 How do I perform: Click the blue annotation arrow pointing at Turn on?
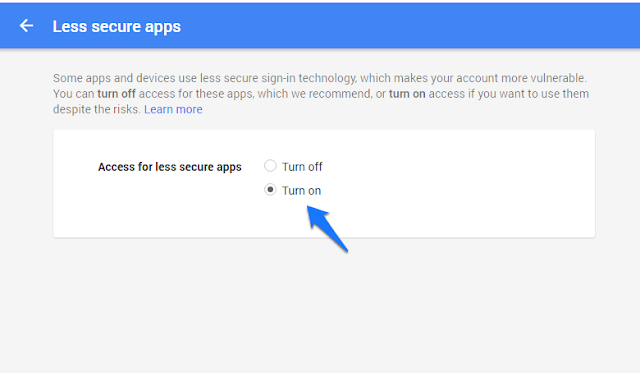tap(327, 228)
